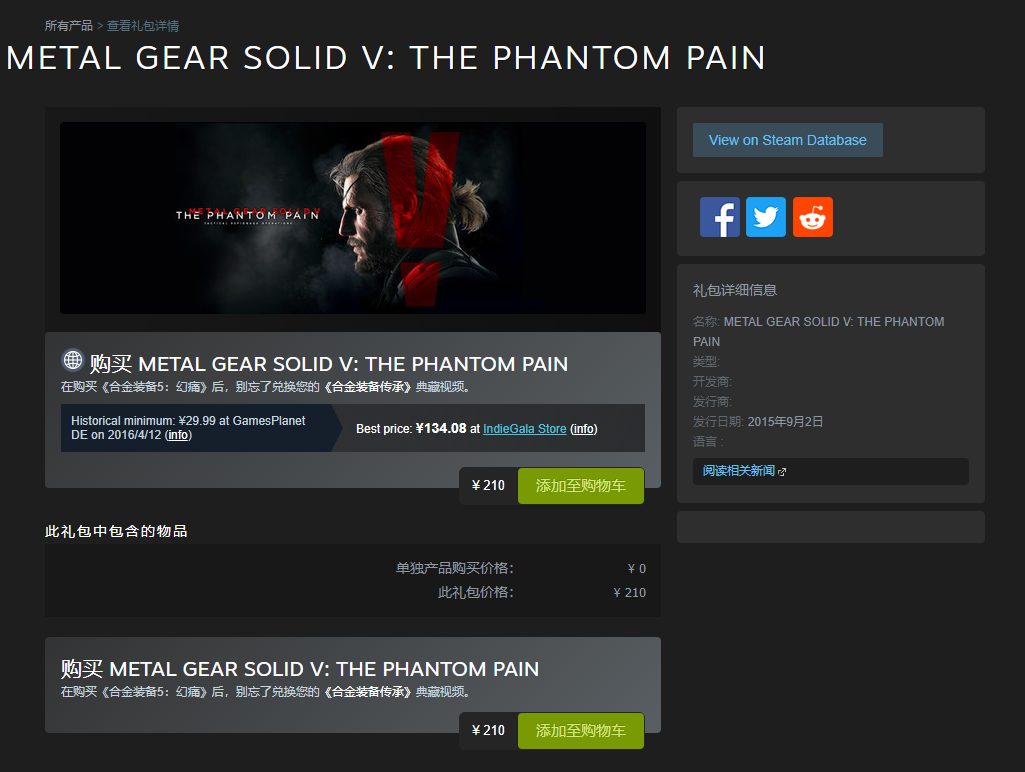Click the Phantom Pain banner image

click(x=352, y=218)
